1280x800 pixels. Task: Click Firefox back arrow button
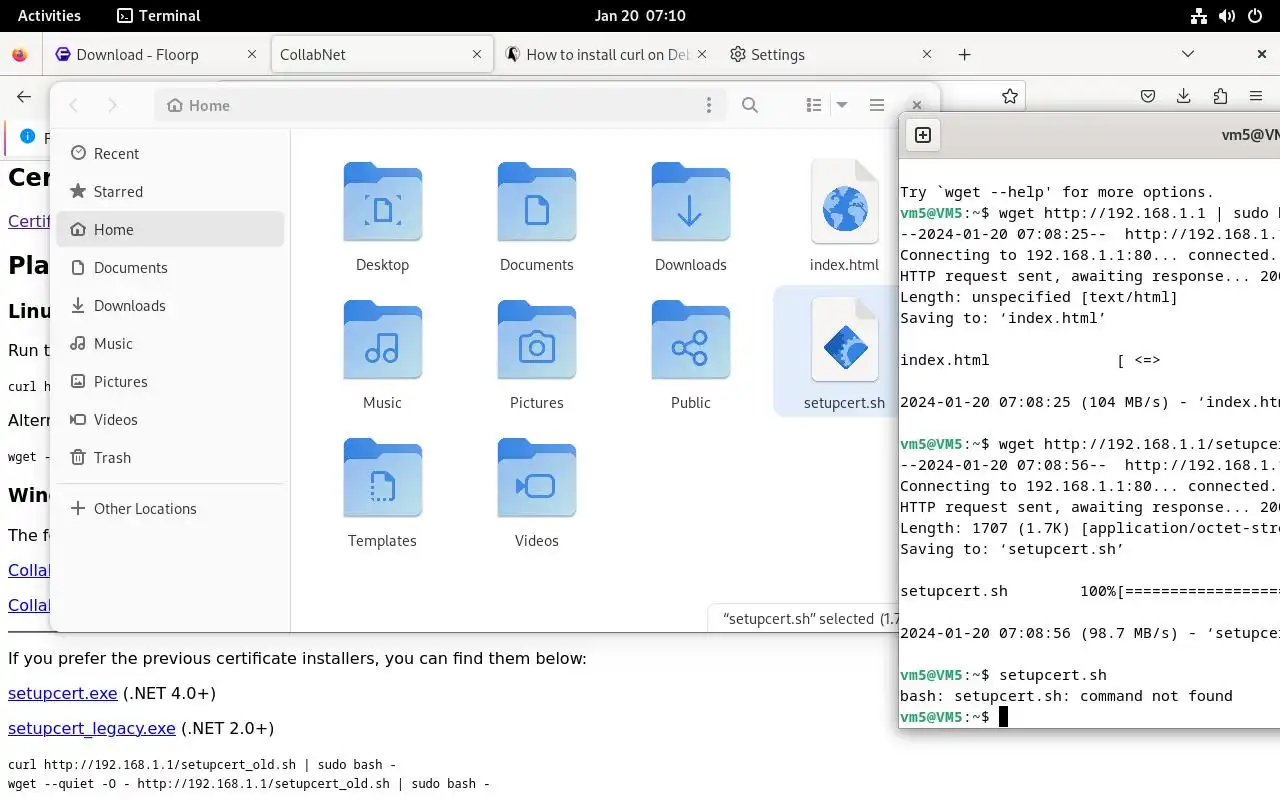(24, 96)
